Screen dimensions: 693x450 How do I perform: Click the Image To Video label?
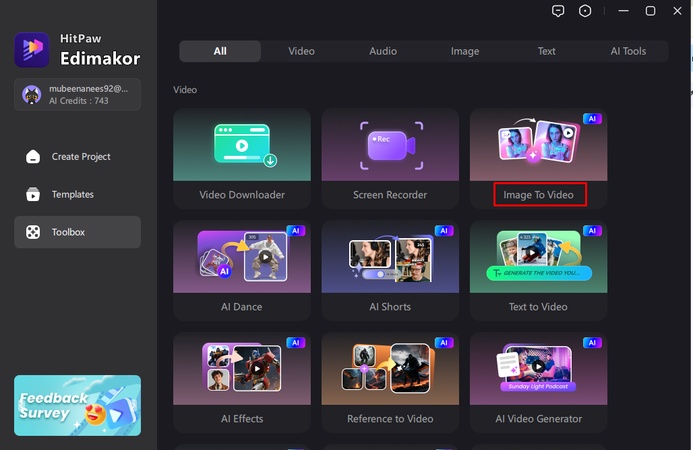538,195
